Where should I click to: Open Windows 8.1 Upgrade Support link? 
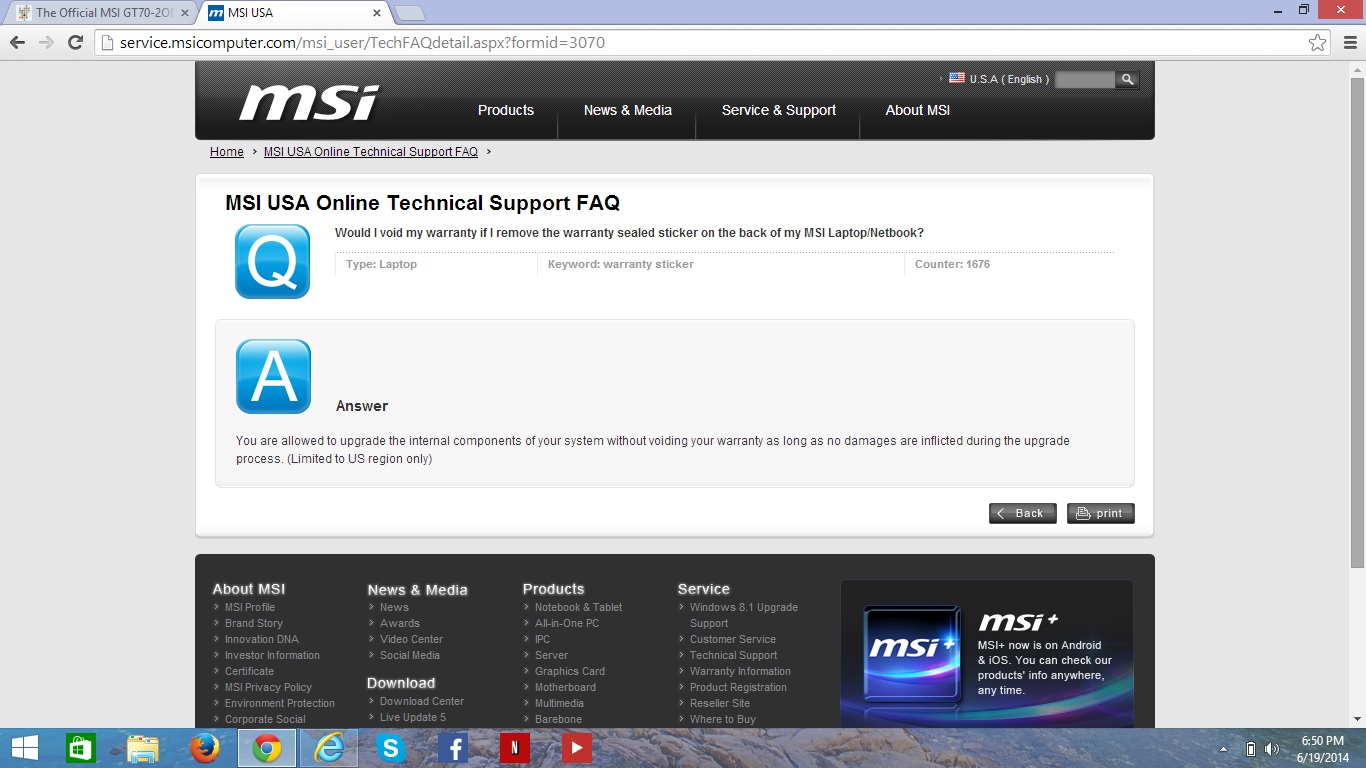744,615
